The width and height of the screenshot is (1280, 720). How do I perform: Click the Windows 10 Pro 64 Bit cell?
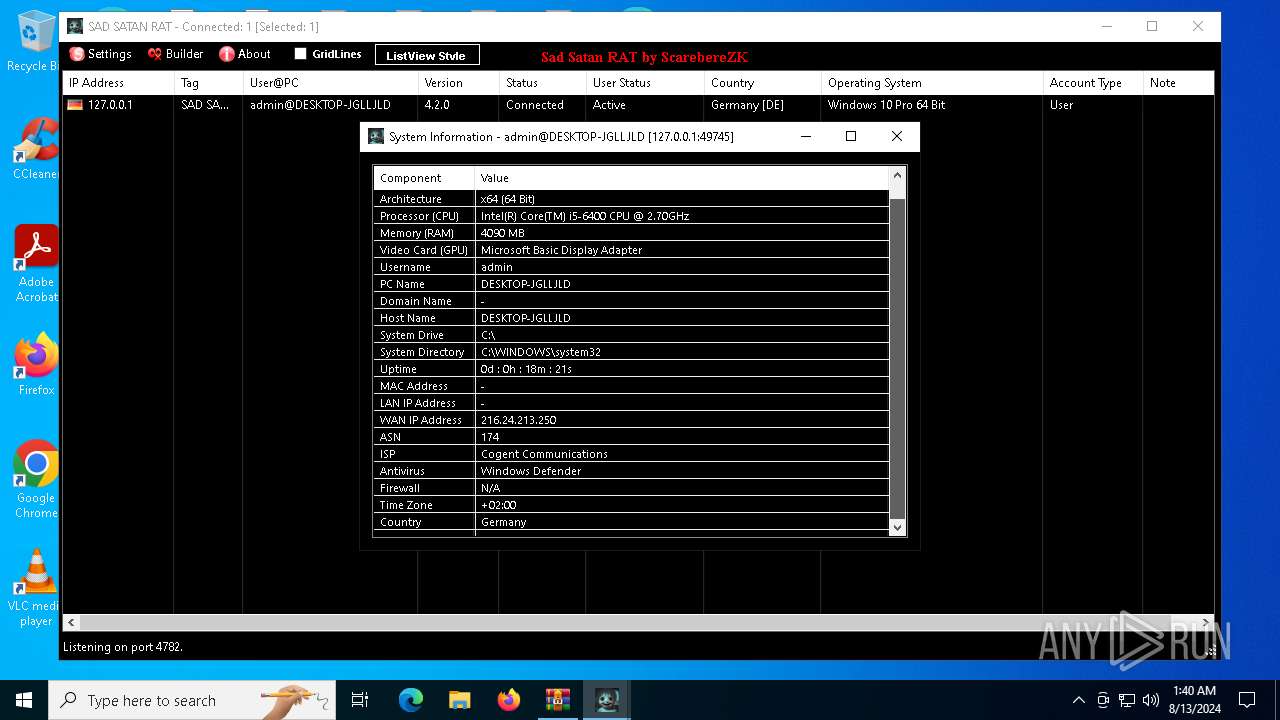coord(887,105)
